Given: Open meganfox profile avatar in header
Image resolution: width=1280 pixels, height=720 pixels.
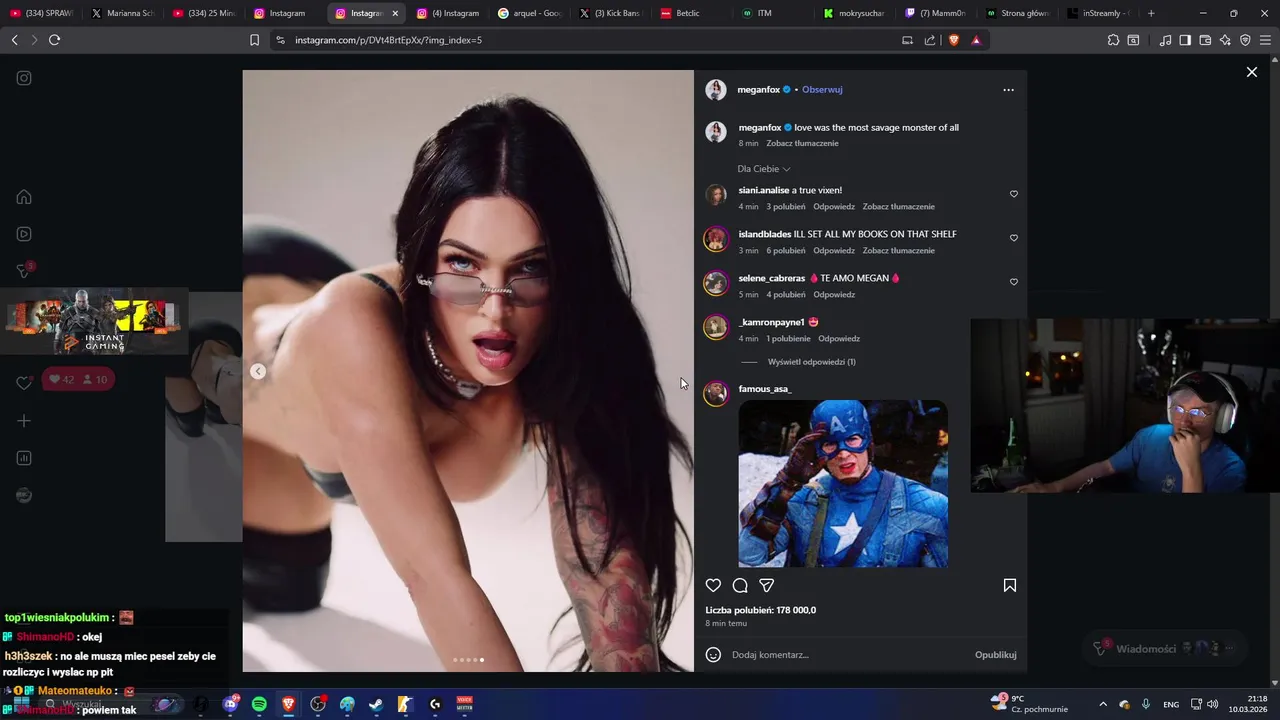Looking at the screenshot, I should coord(716,90).
